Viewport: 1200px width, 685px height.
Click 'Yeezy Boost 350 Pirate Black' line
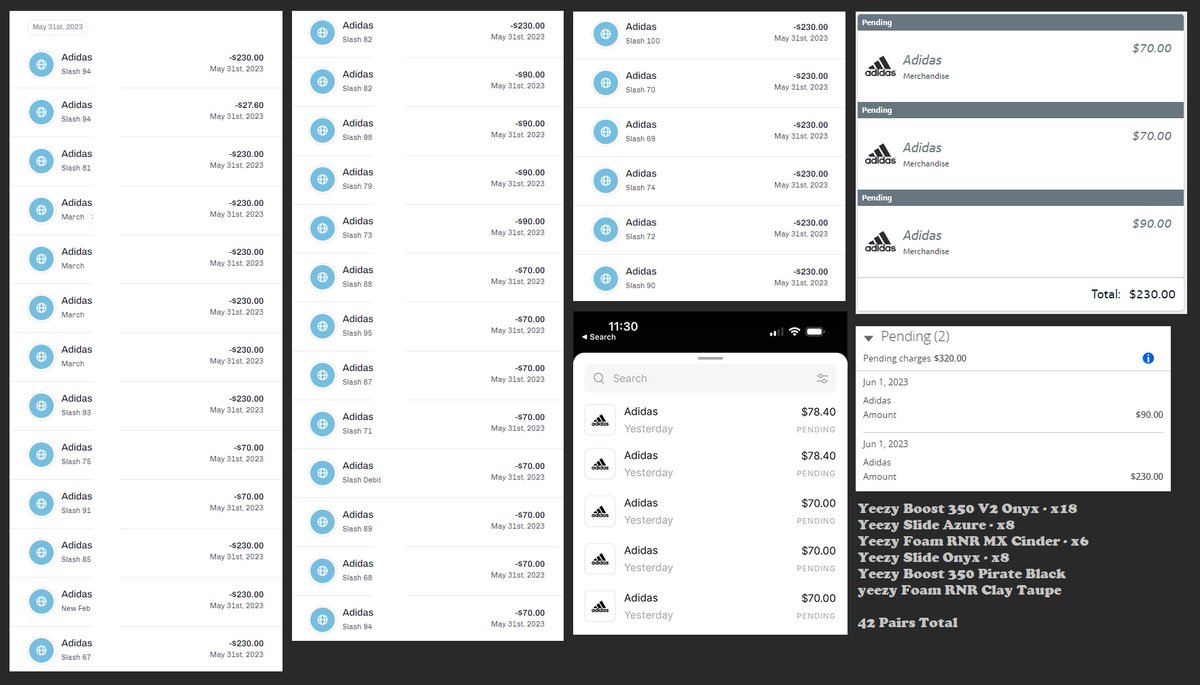962,573
